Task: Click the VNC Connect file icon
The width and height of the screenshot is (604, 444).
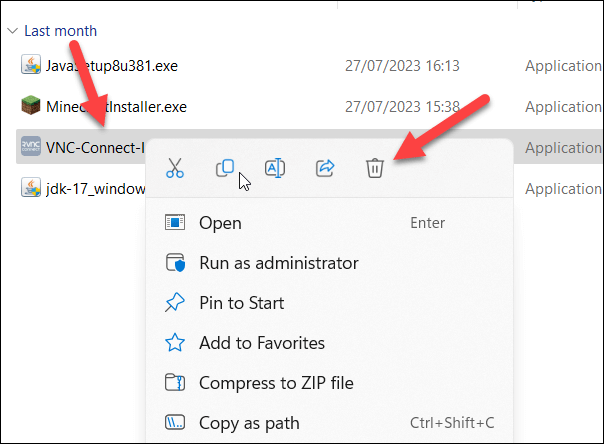Action: [30, 147]
